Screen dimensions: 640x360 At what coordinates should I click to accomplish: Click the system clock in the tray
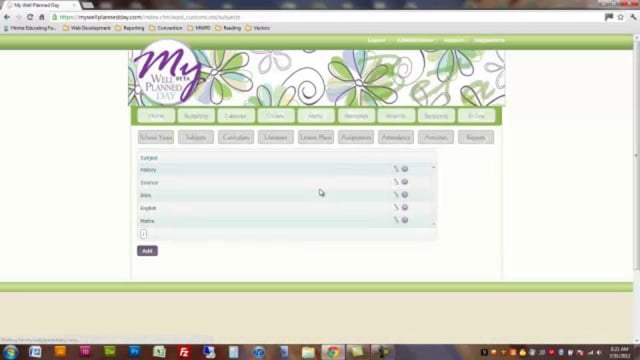click(619, 352)
